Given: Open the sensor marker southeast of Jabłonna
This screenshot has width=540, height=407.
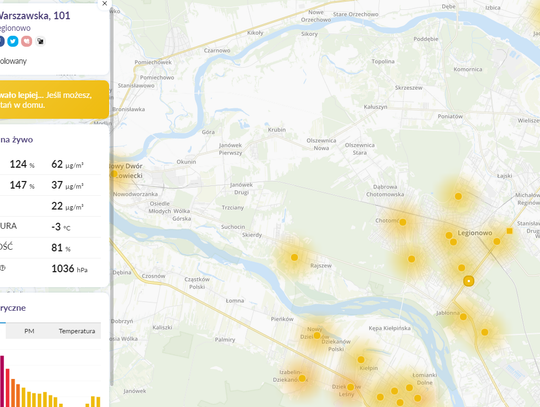Looking at the screenshot, I should (485, 332).
